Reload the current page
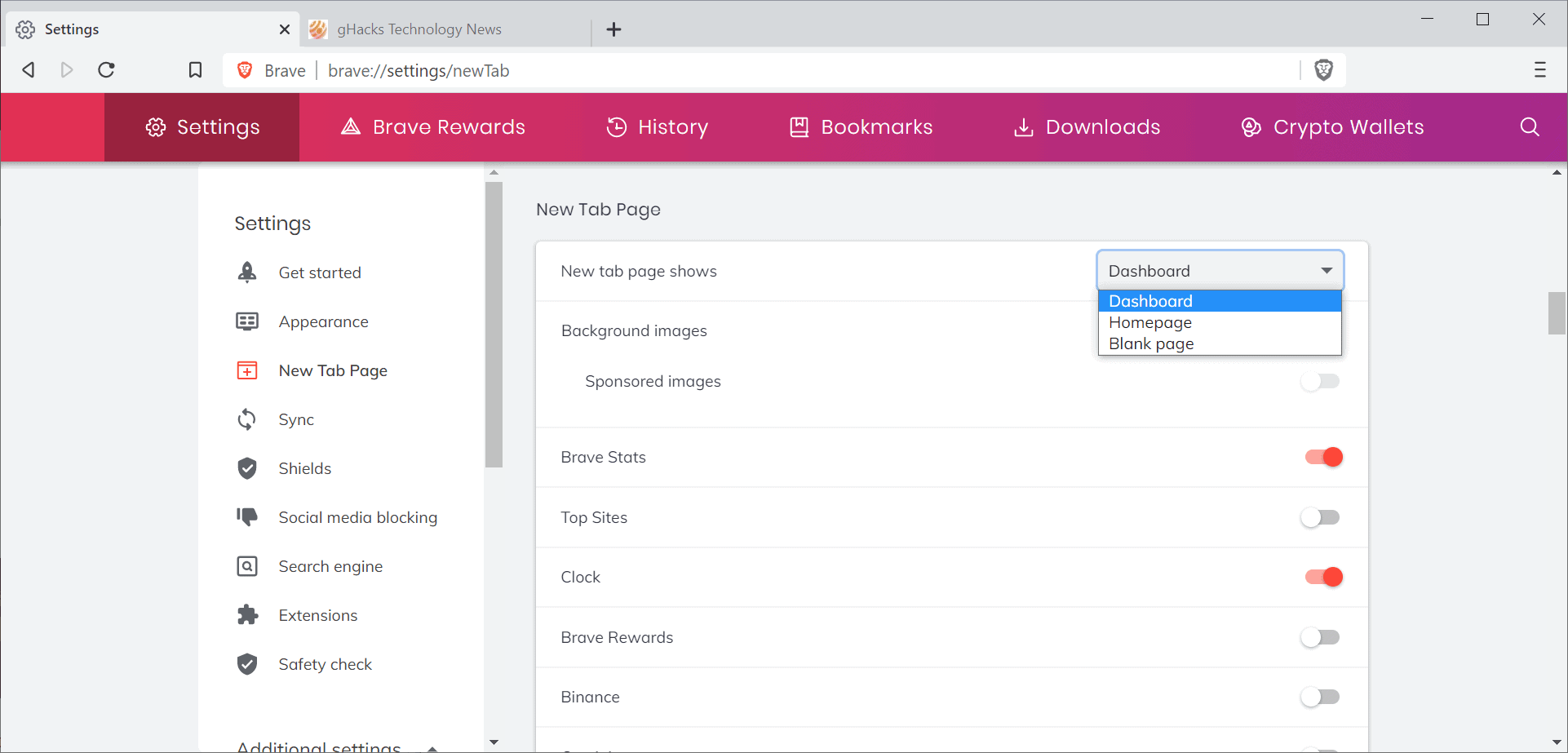 click(x=106, y=70)
